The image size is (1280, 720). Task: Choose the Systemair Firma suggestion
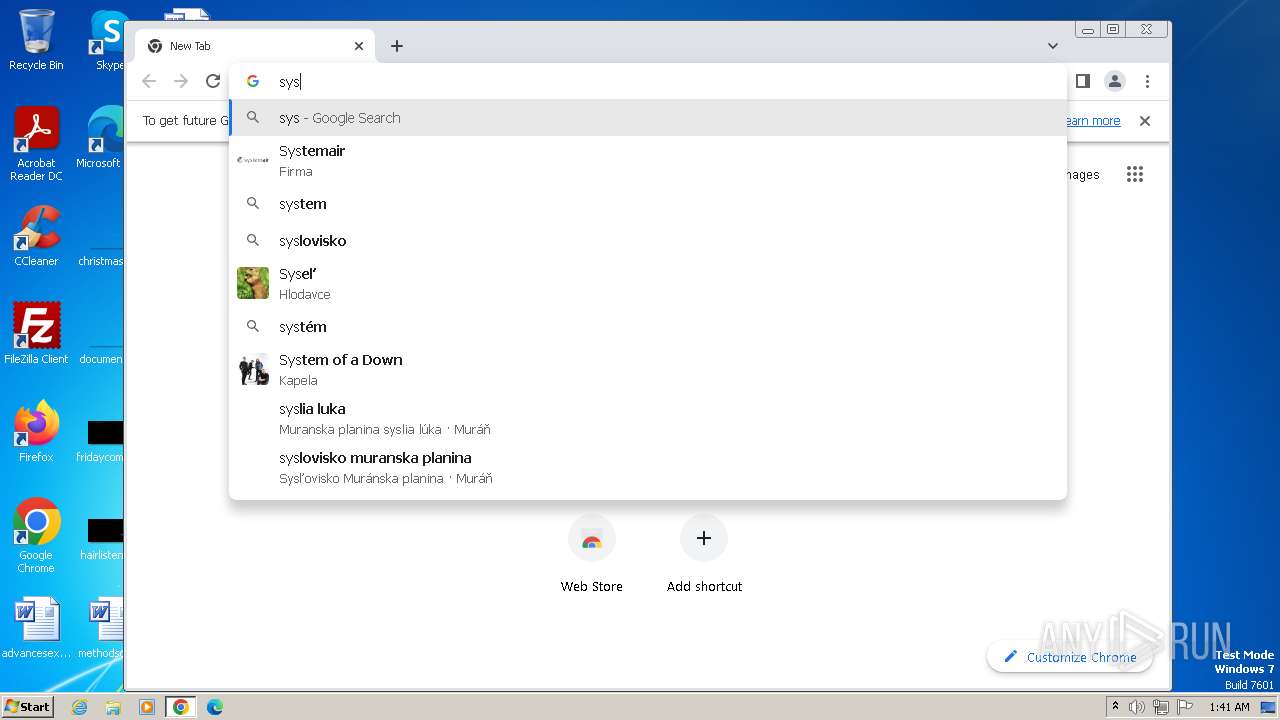tap(648, 160)
